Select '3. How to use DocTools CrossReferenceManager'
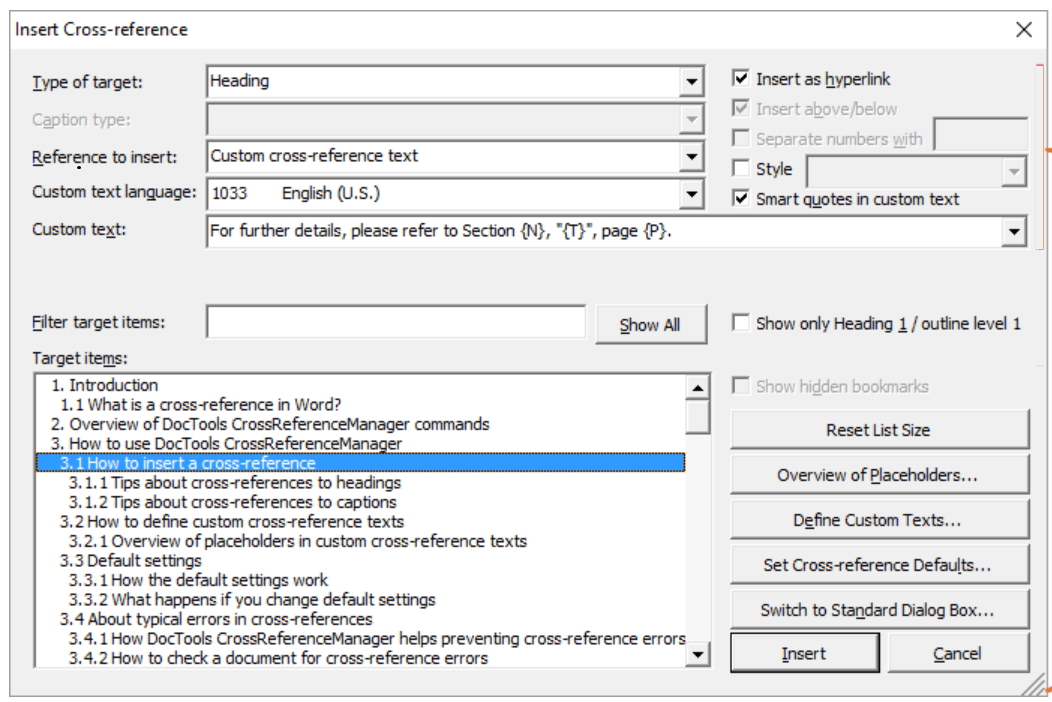This screenshot has width=1052, height=702. pos(360,444)
